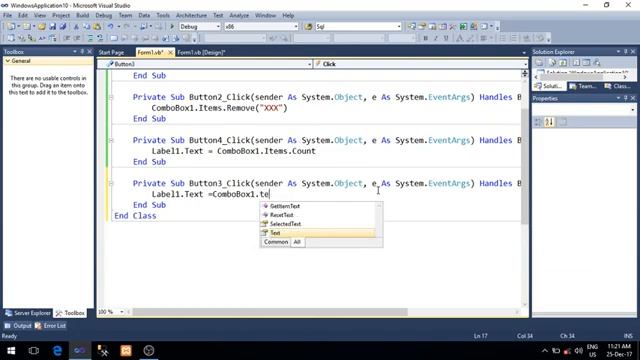640x360 pixels.
Task: Open the 100 % zoom dropdown
Action: point(122,312)
